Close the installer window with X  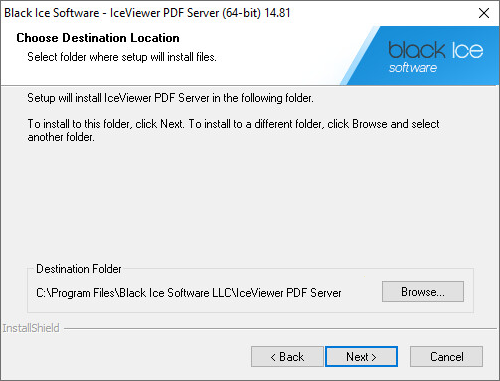tap(484, 13)
